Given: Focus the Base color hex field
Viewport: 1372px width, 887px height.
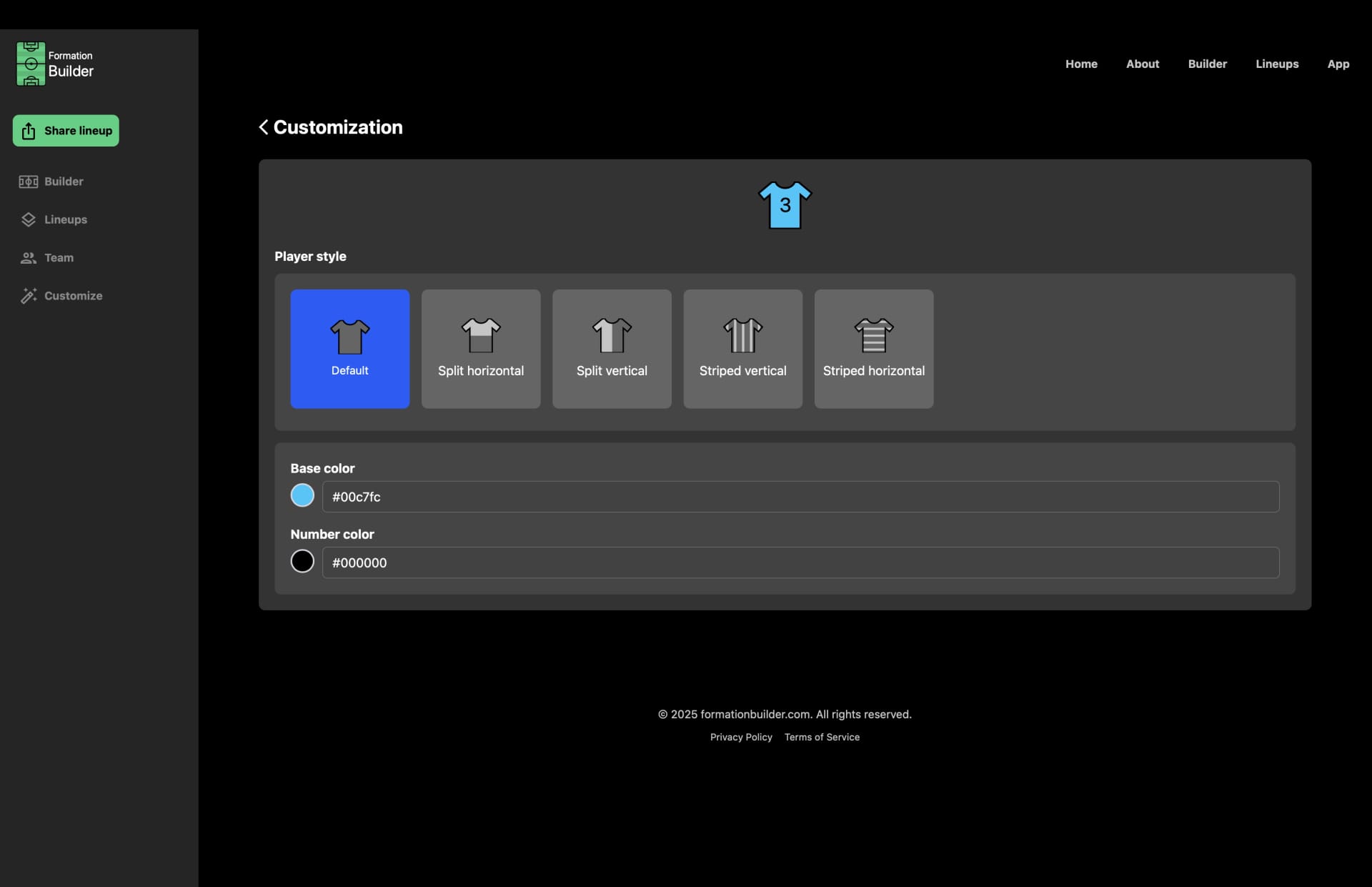Looking at the screenshot, I should (800, 497).
